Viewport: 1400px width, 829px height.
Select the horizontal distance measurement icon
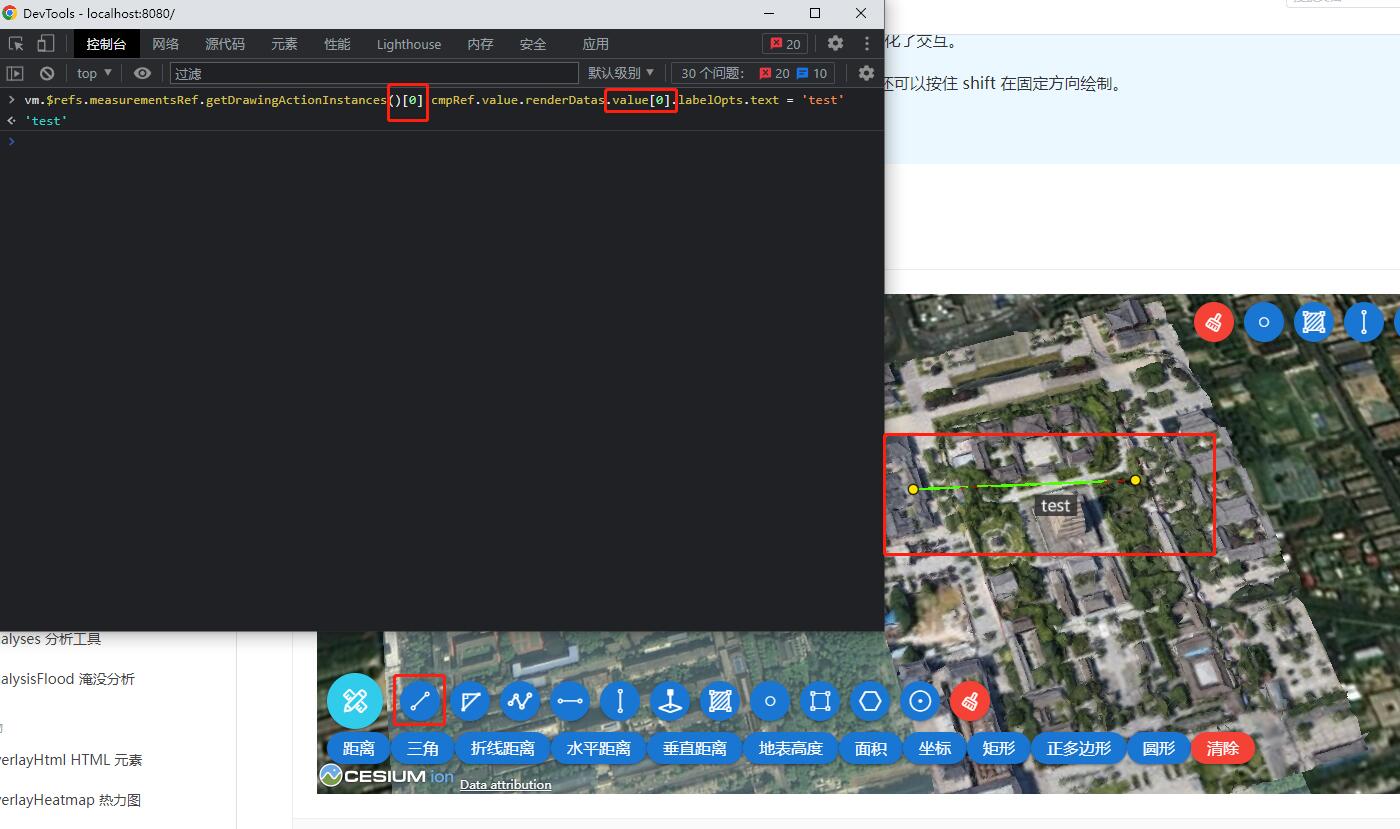click(x=570, y=701)
